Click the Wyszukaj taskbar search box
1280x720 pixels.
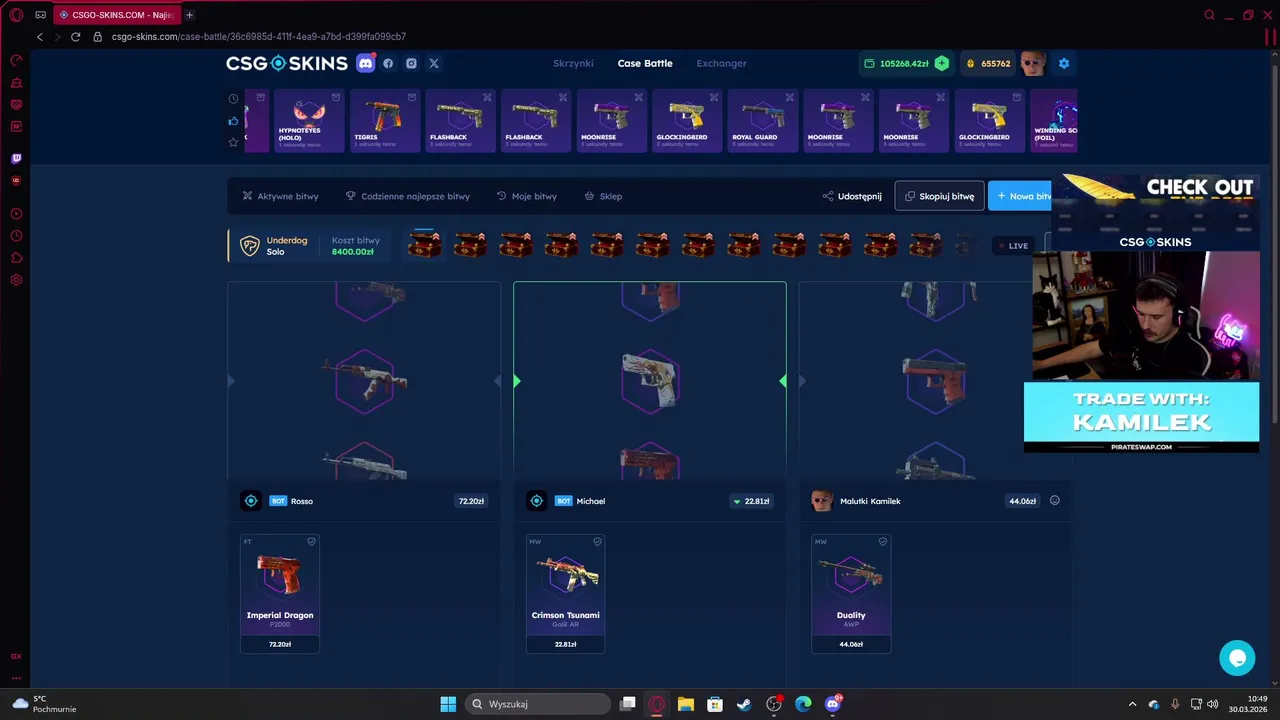537,704
